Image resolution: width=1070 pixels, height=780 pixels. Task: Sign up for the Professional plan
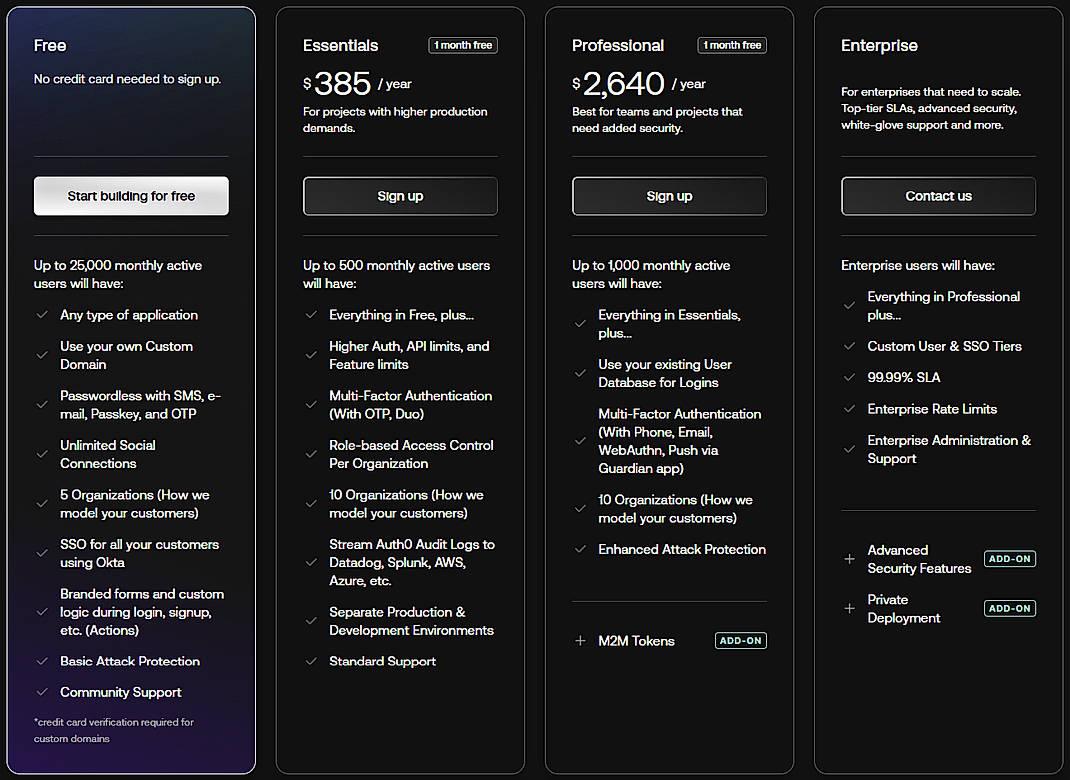coord(669,196)
